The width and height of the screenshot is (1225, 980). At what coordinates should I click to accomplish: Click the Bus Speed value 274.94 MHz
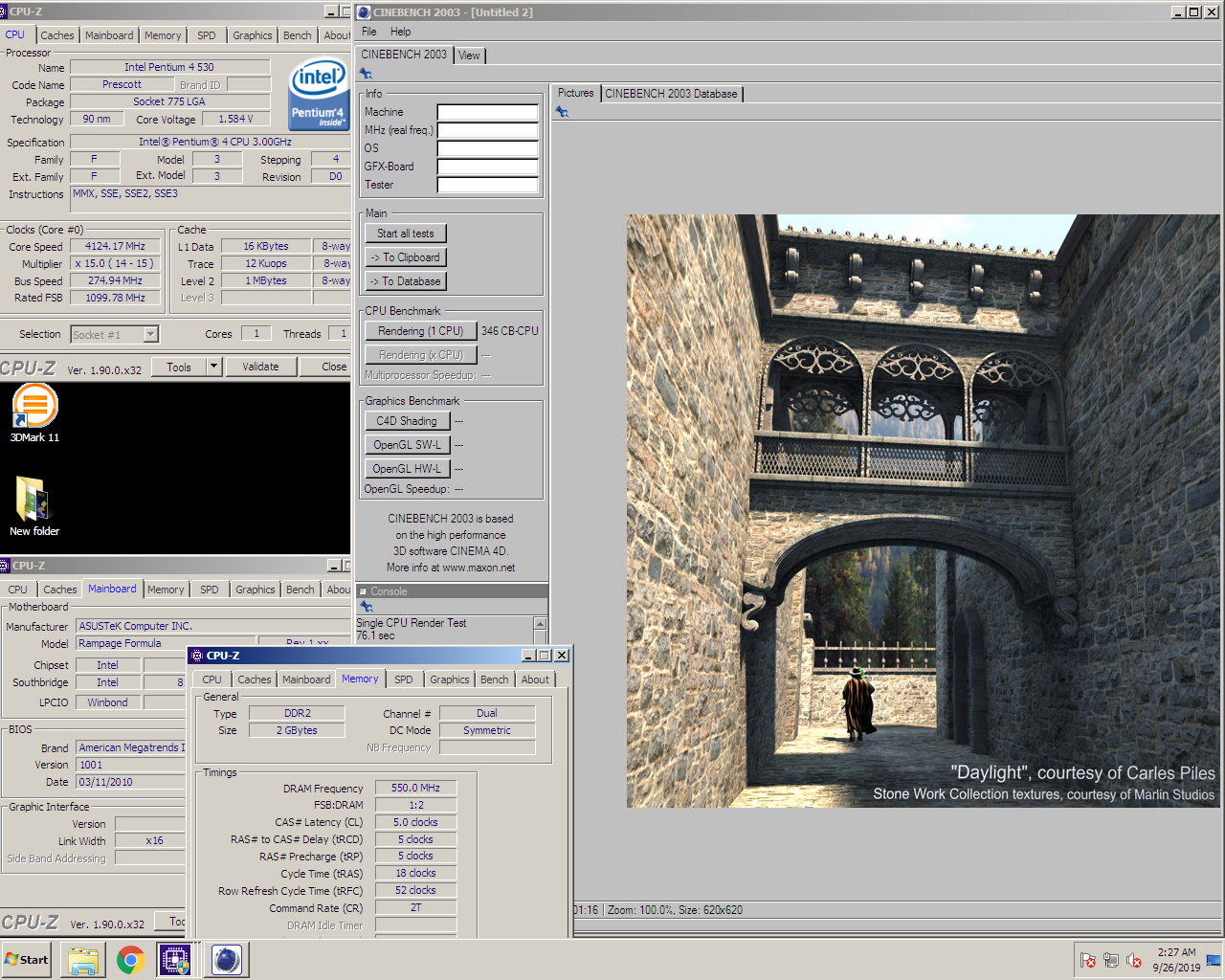(x=115, y=280)
